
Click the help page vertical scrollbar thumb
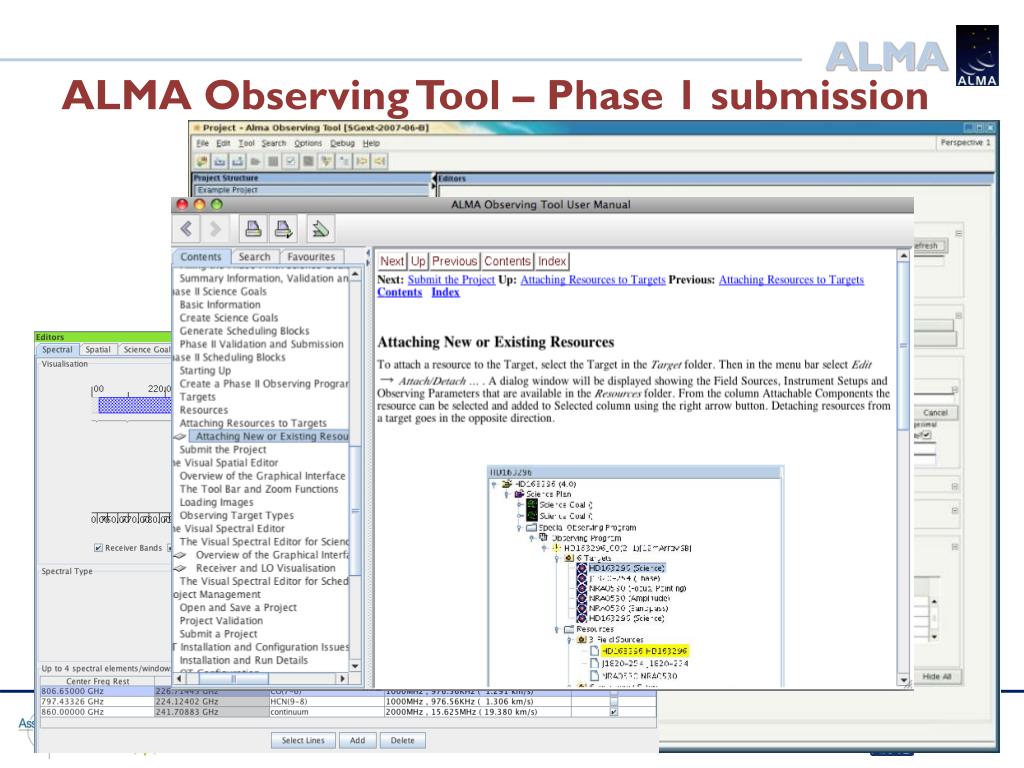(x=904, y=345)
